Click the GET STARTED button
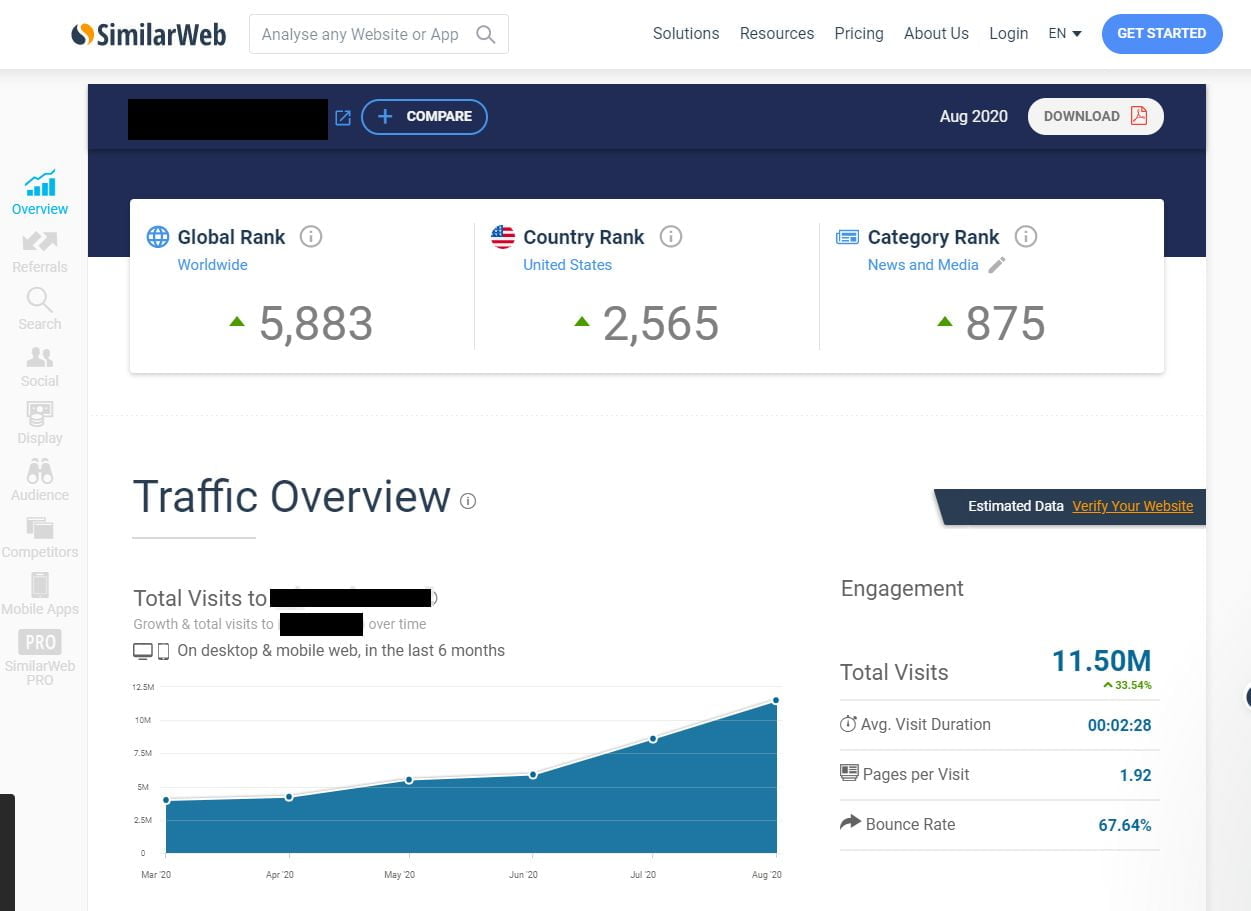Viewport: 1251px width, 911px height. click(x=1162, y=34)
